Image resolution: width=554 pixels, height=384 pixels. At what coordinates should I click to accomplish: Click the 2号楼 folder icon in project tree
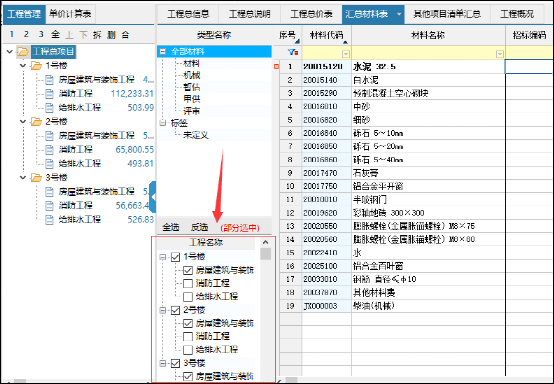[36, 122]
